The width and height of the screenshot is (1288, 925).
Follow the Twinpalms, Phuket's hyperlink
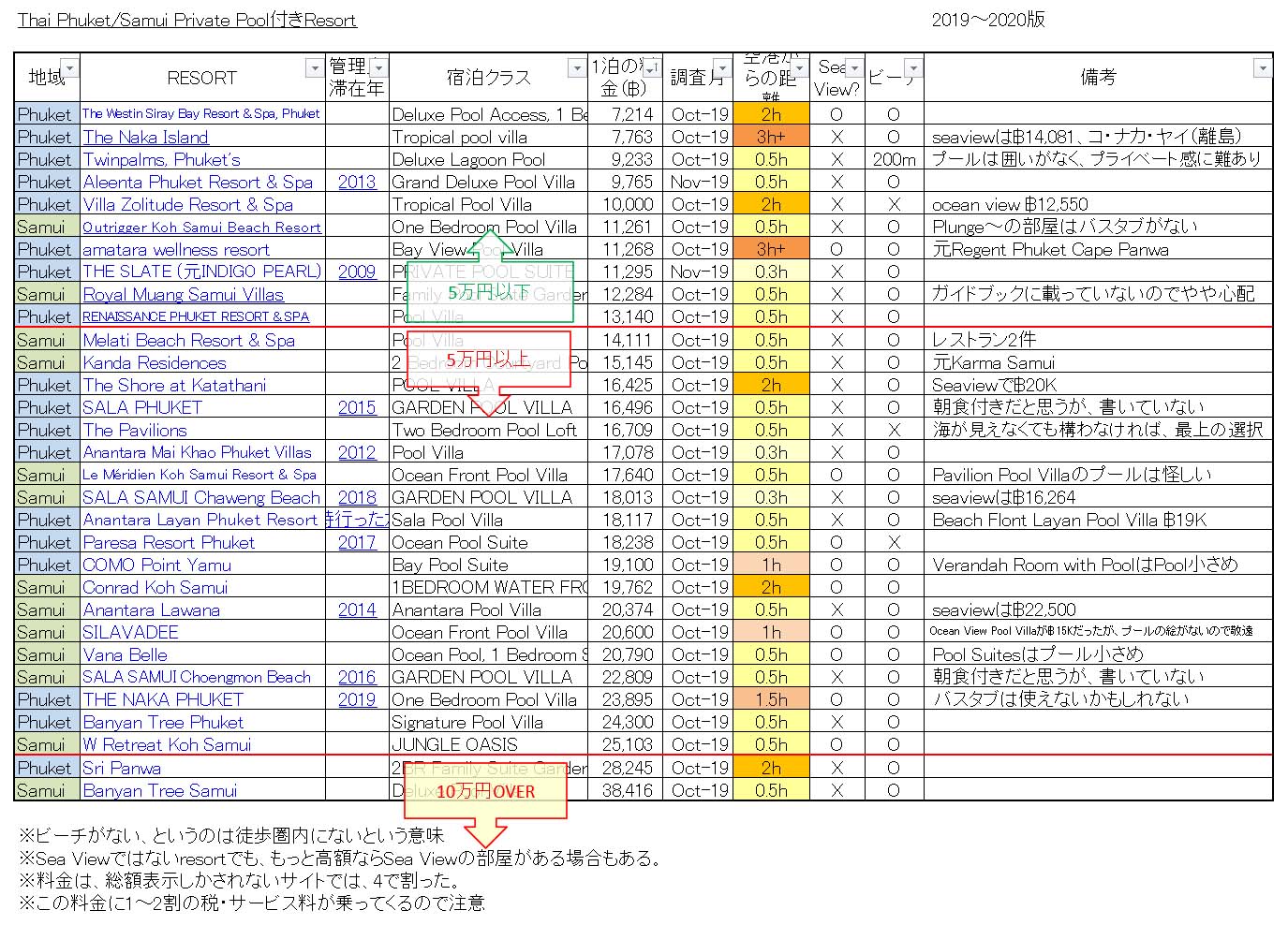click(161, 159)
